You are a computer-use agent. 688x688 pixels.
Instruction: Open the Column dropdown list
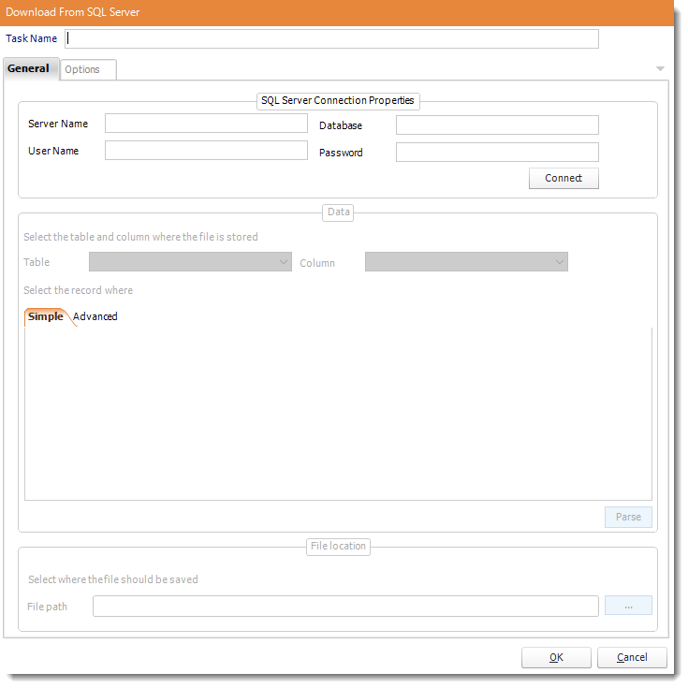466,262
